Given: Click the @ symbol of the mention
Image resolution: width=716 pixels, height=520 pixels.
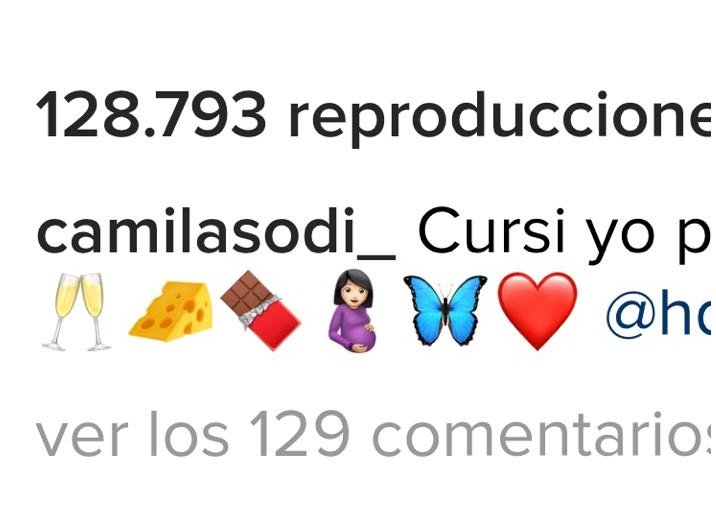Looking at the screenshot, I should [x=631, y=315].
